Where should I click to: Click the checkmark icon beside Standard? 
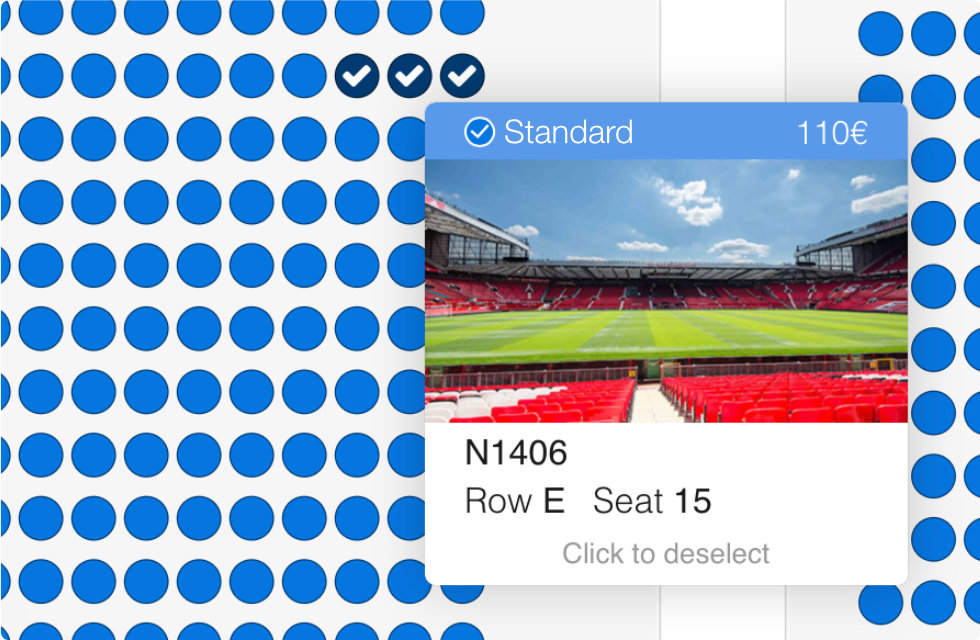480,132
